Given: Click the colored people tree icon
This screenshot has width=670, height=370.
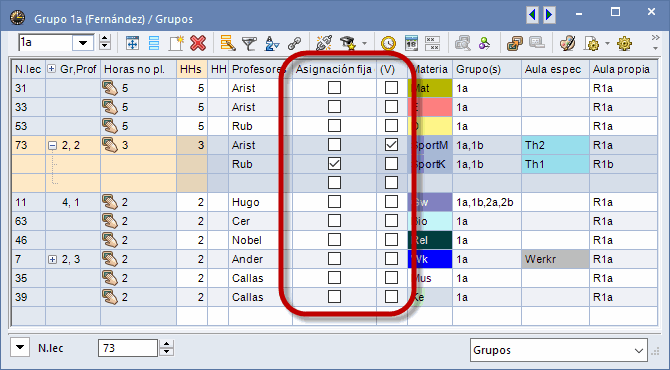Looking at the screenshot, I should tap(484, 43).
